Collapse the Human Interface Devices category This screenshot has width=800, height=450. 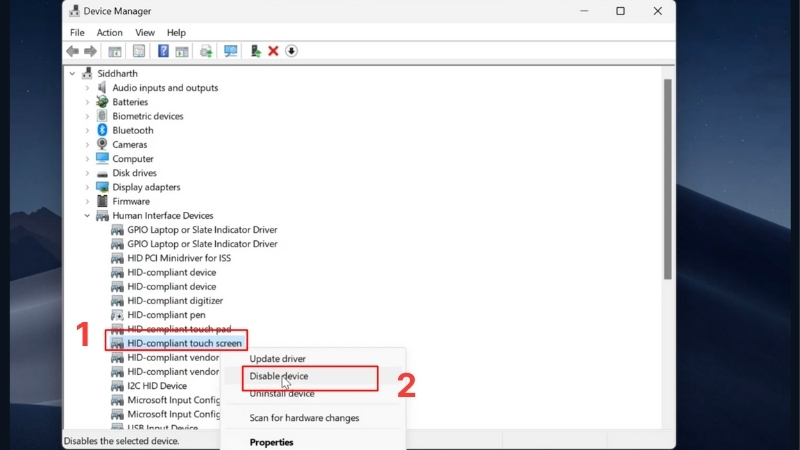[87, 216]
